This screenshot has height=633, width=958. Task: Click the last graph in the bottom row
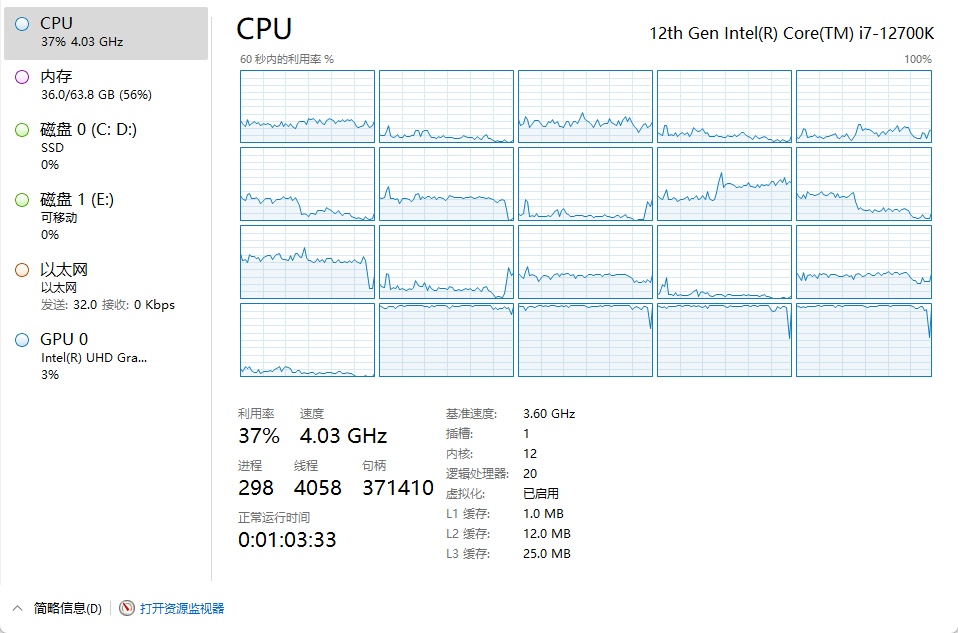coord(863,340)
